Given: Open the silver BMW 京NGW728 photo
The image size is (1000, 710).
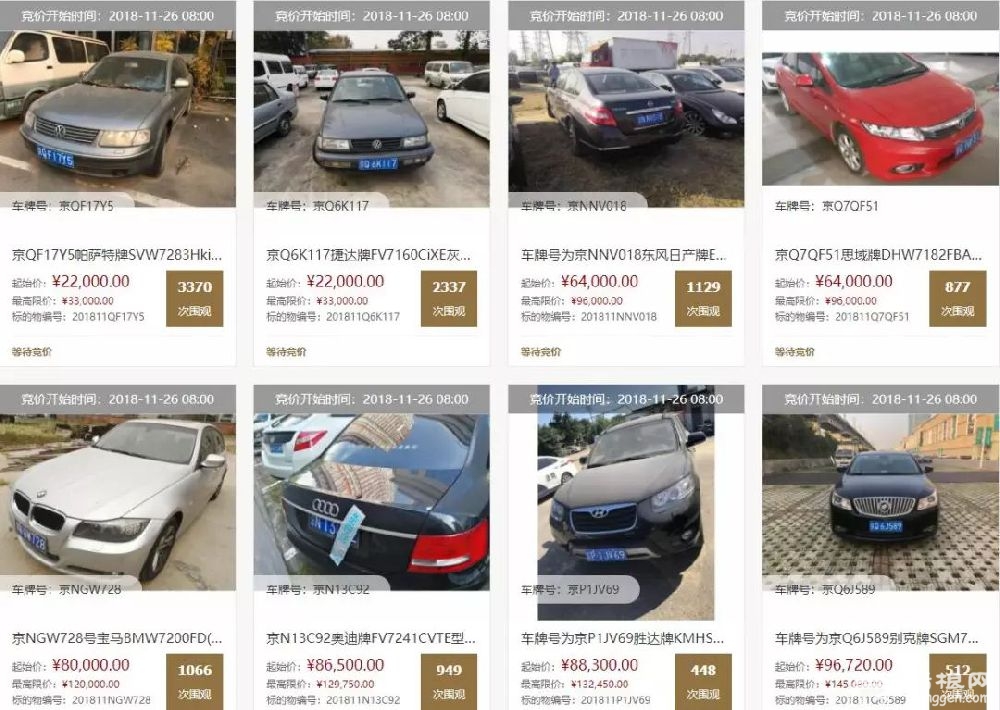Looking at the screenshot, I should coord(118,502).
